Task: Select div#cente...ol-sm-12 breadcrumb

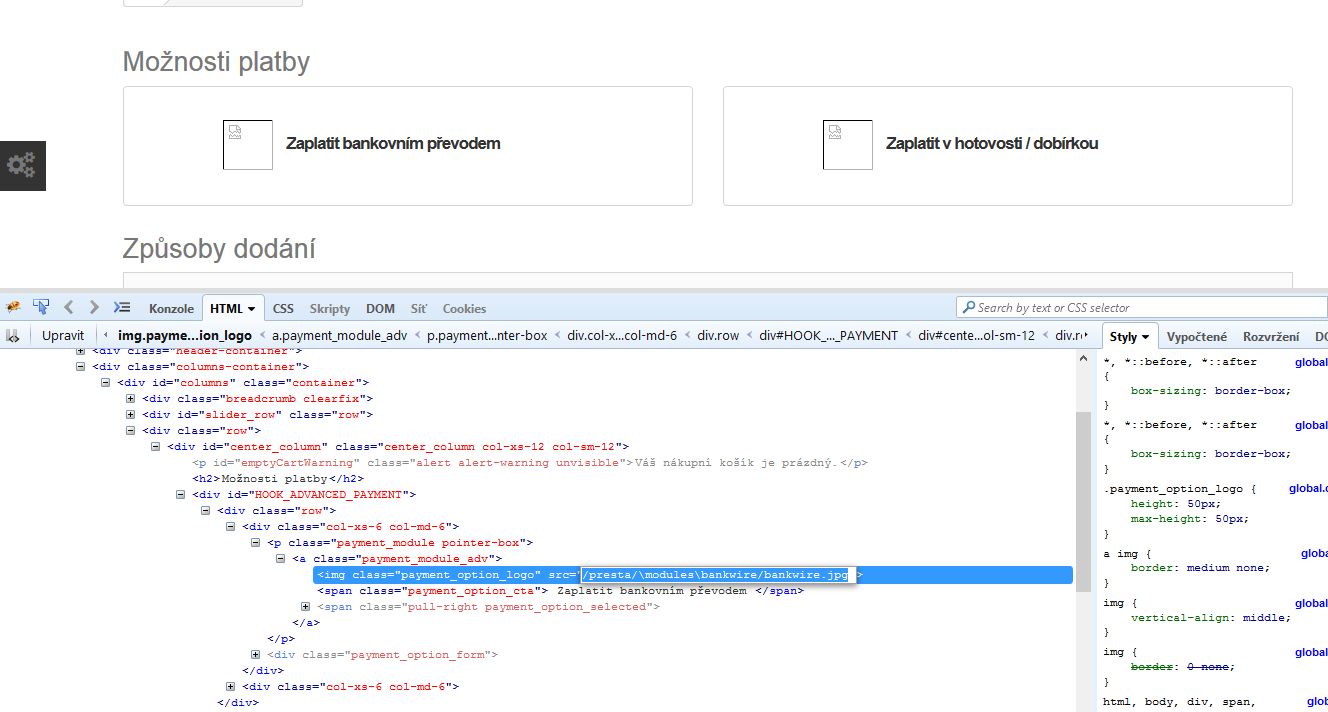Action: pos(977,336)
